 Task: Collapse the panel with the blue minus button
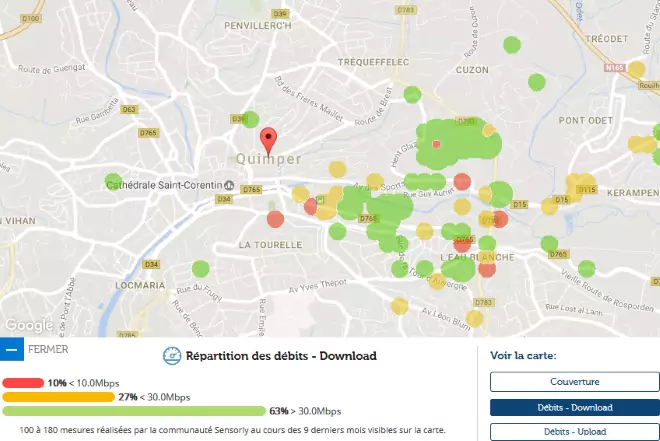click(11, 350)
